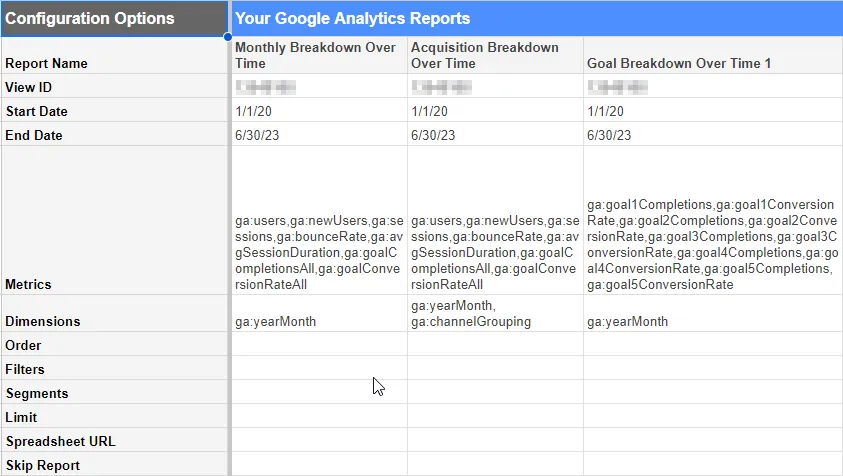Select the Your Google Analytics Reports header
This screenshot has width=843, height=476.
537,19
